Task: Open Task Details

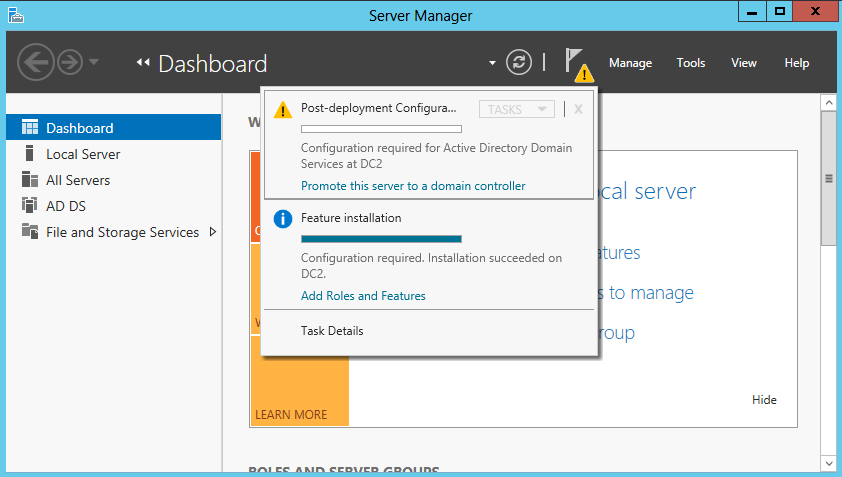Action: [332, 331]
